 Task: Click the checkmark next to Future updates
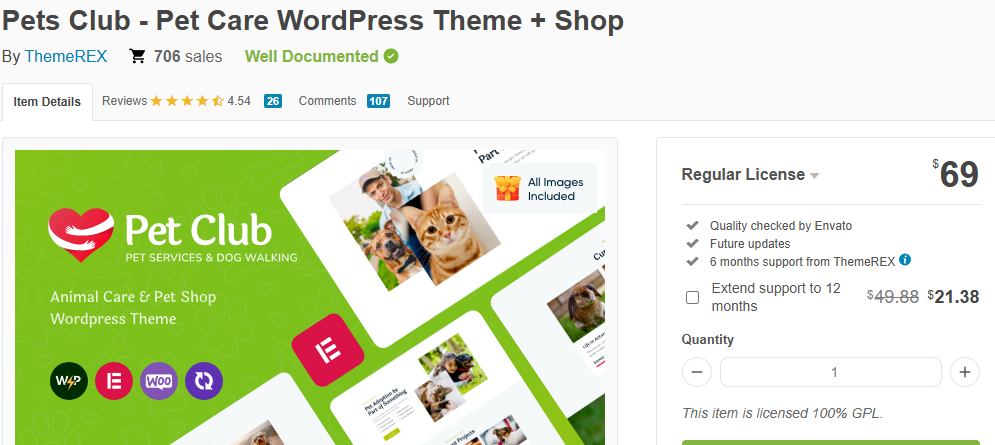pyautogui.click(x=692, y=243)
